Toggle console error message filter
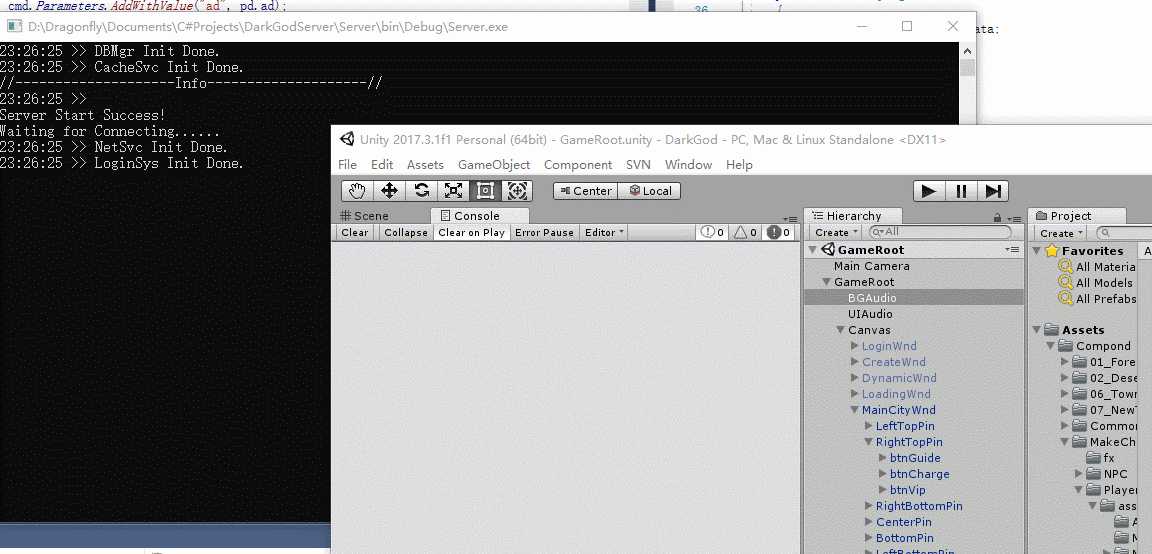 click(x=778, y=232)
